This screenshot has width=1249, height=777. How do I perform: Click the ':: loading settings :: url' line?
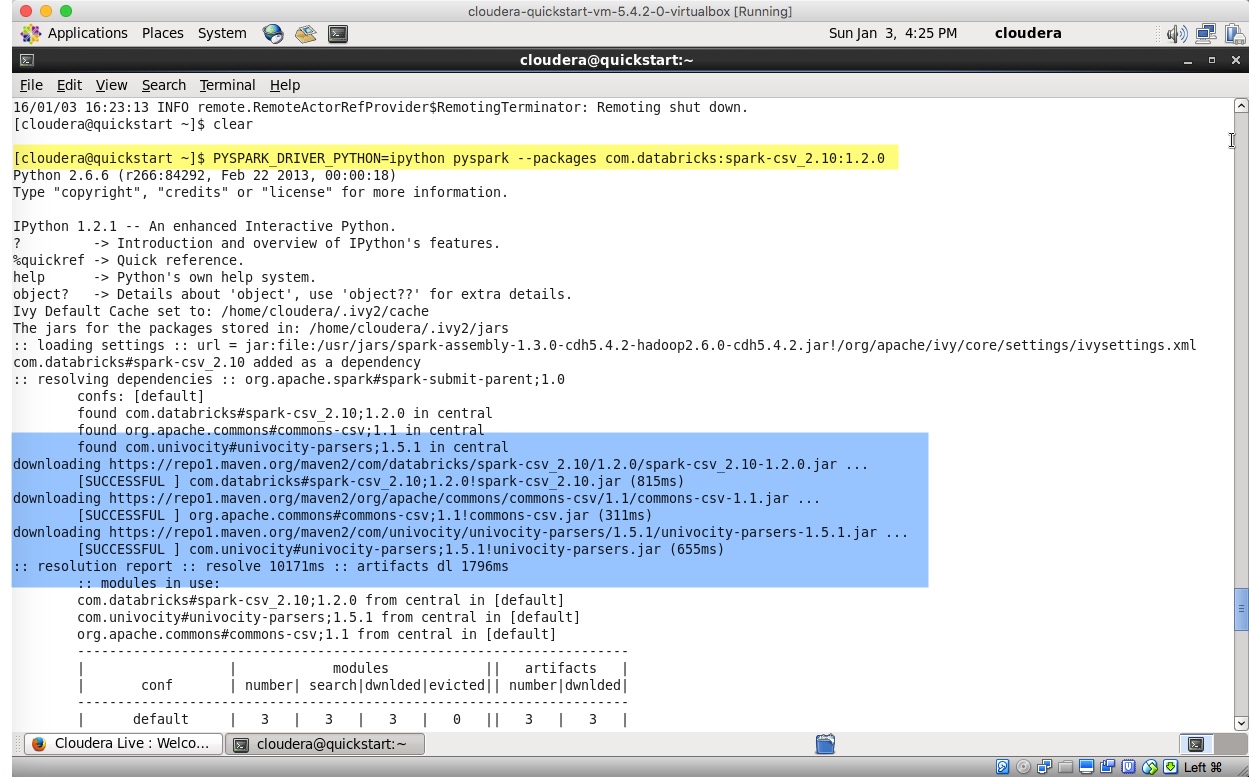click(605, 345)
